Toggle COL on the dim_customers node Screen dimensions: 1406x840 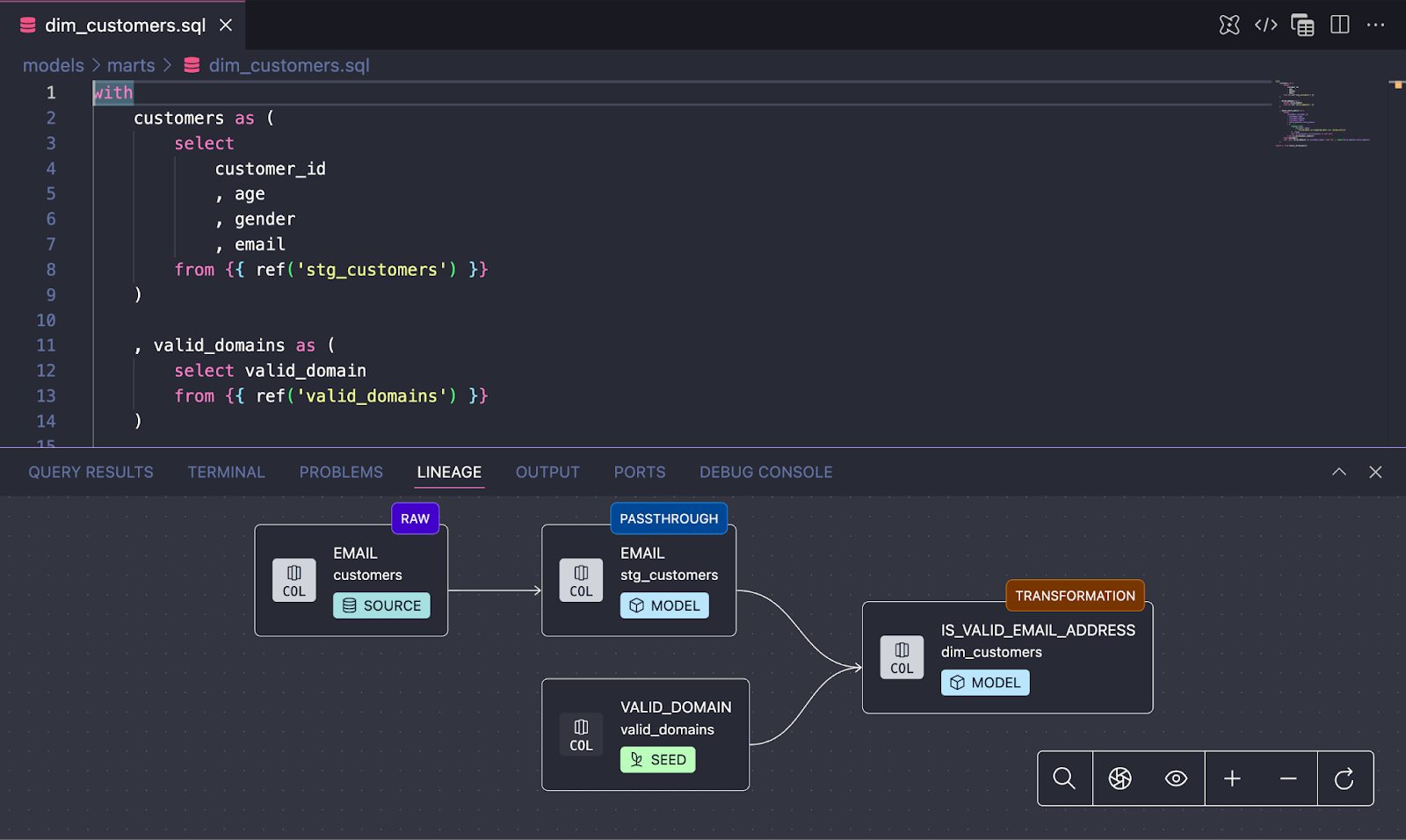[x=901, y=657]
